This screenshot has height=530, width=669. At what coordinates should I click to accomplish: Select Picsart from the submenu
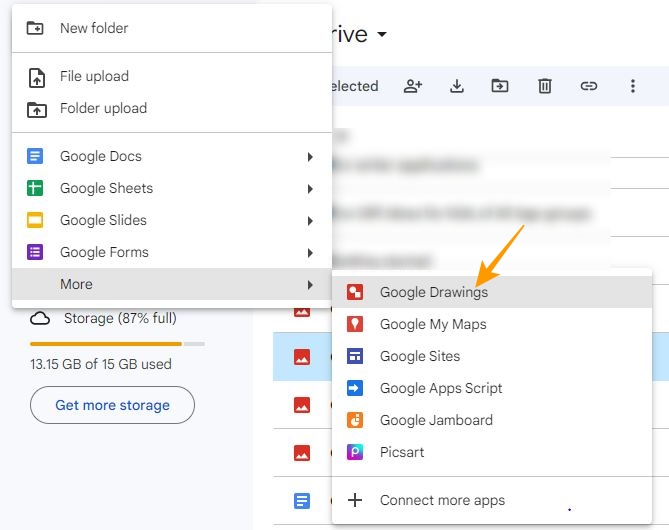pos(492,452)
